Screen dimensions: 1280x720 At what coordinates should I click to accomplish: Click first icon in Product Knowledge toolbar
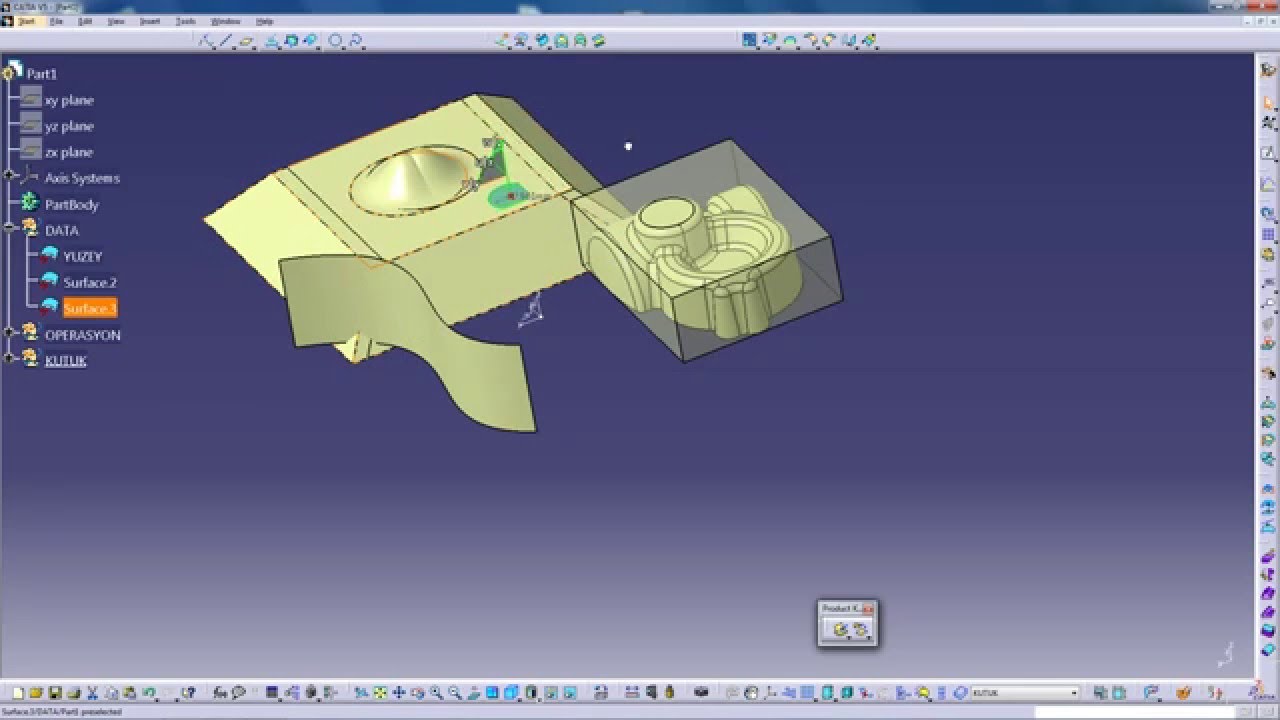click(840, 629)
